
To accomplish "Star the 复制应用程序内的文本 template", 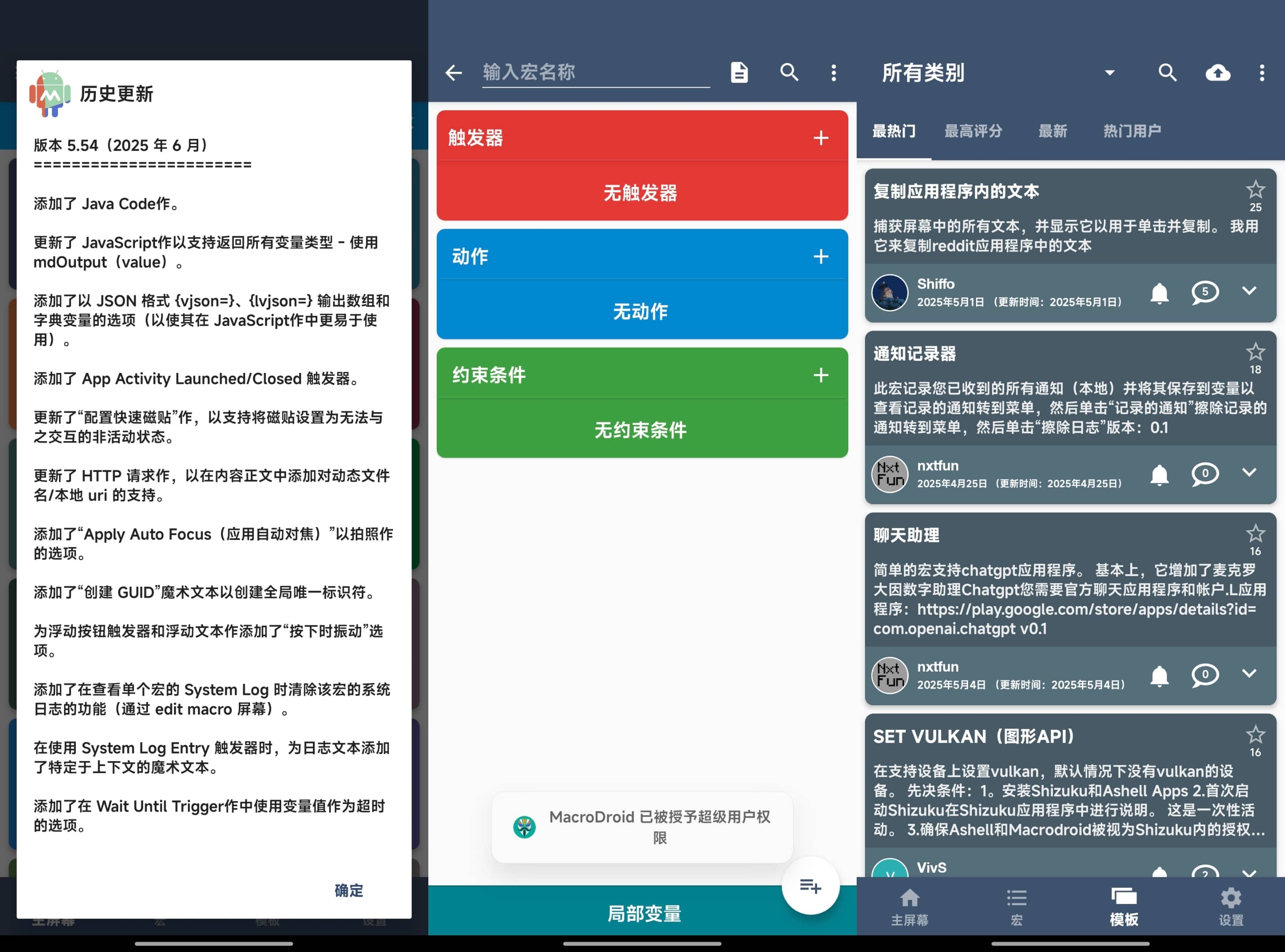I will pyautogui.click(x=1255, y=189).
